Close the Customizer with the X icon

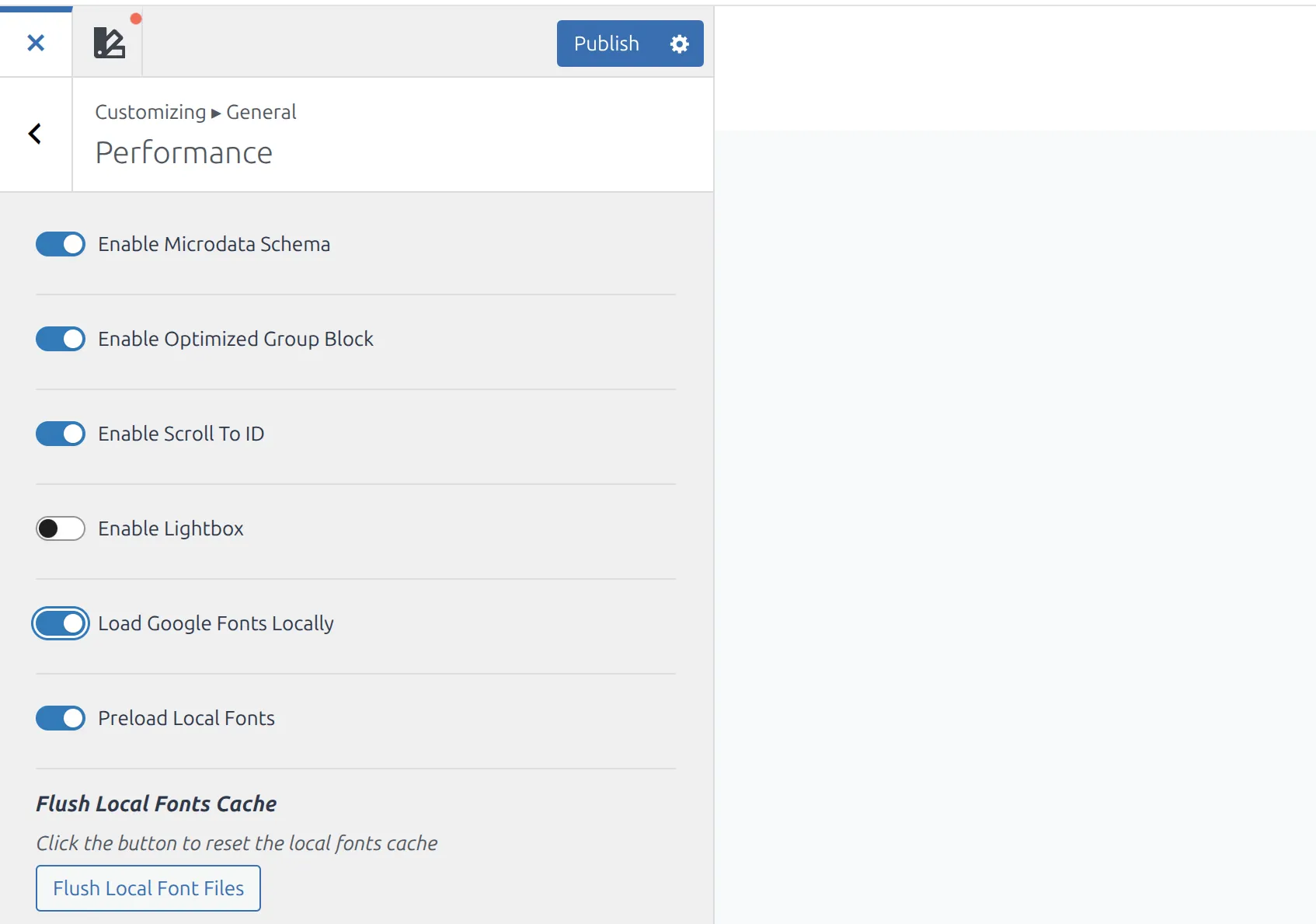point(36,43)
